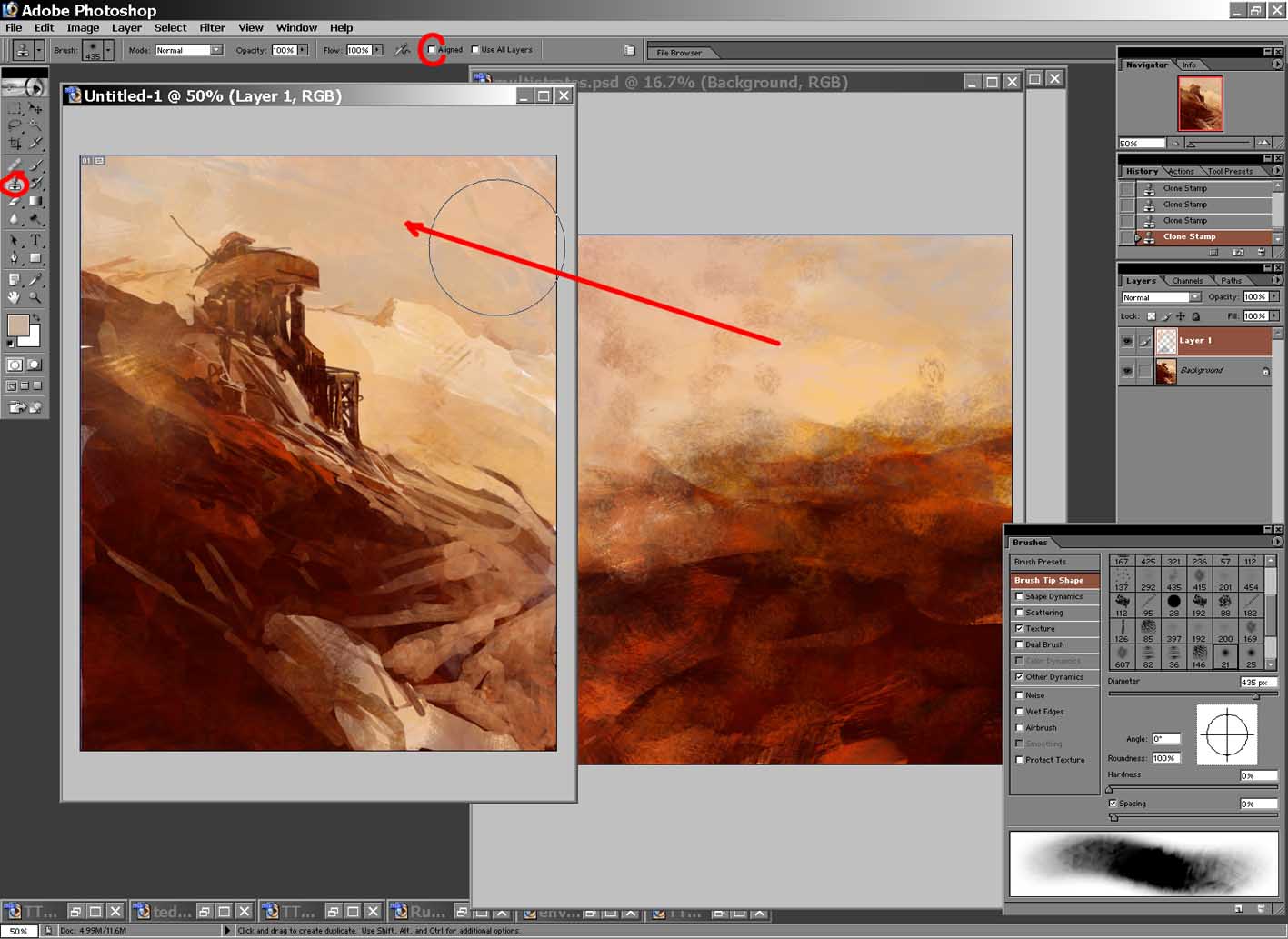Open the layer Fill arrow
Viewport: 1288px width, 939px height.
[1274, 315]
